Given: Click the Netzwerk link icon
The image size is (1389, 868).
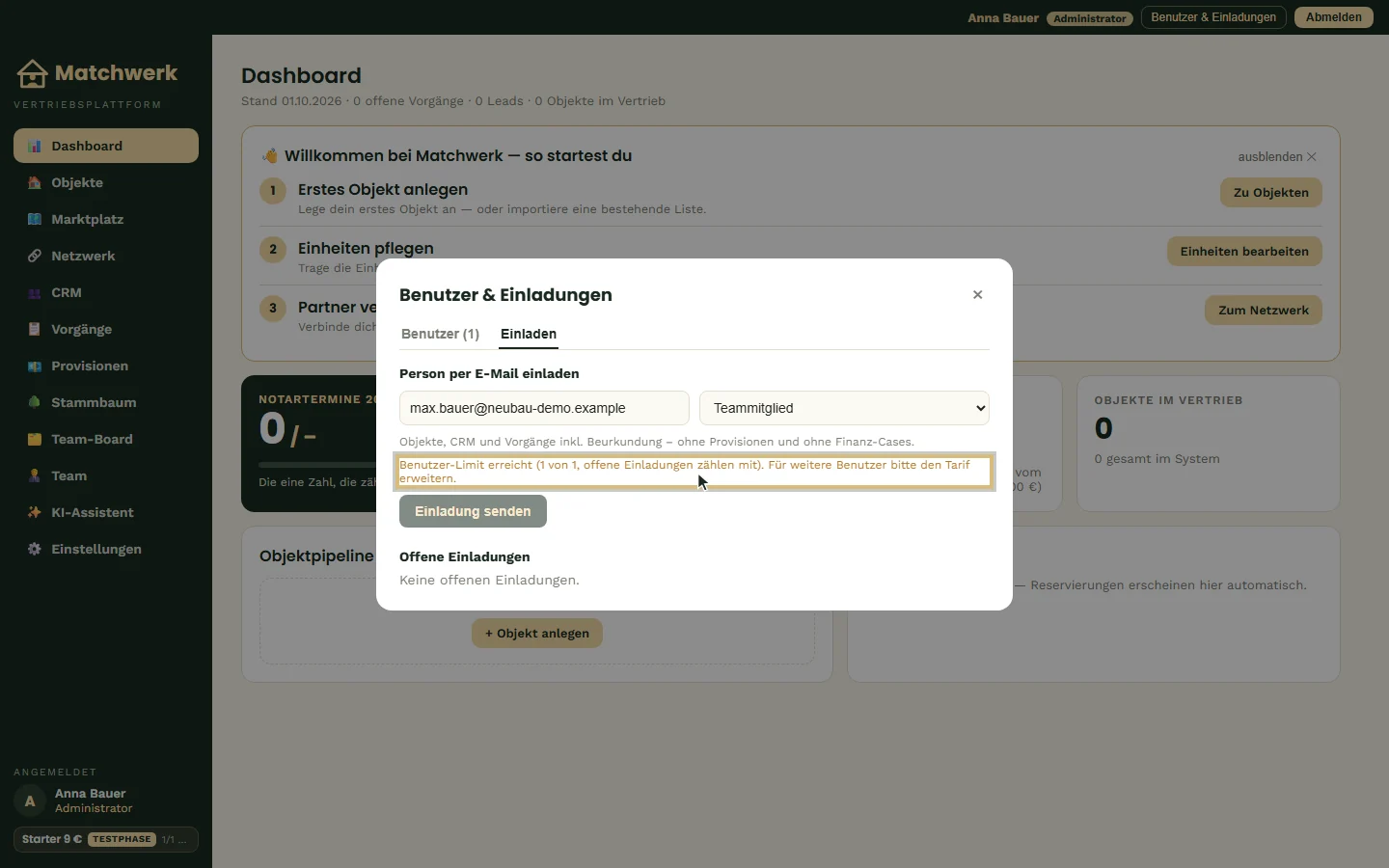Looking at the screenshot, I should tap(35, 257).
